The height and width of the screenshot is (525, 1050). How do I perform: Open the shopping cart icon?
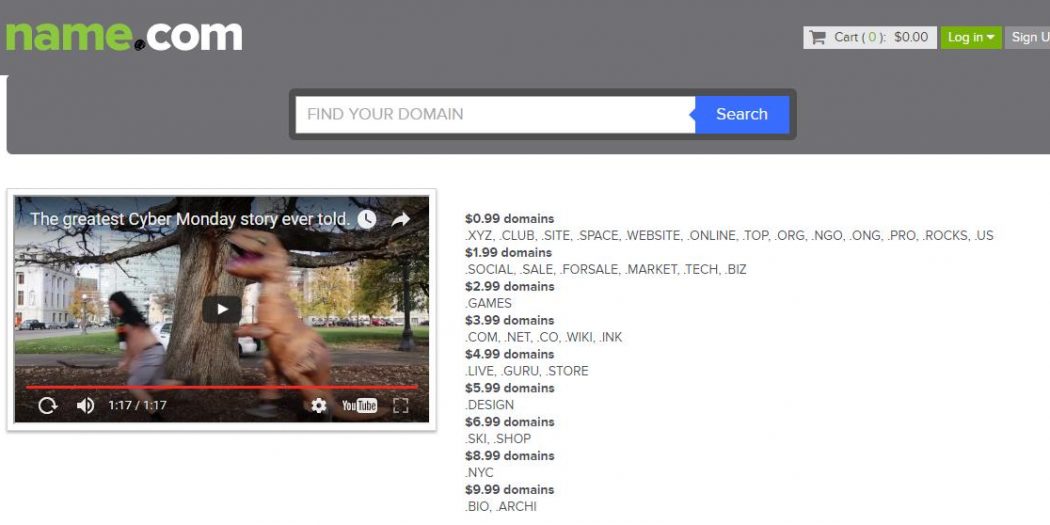click(x=818, y=38)
